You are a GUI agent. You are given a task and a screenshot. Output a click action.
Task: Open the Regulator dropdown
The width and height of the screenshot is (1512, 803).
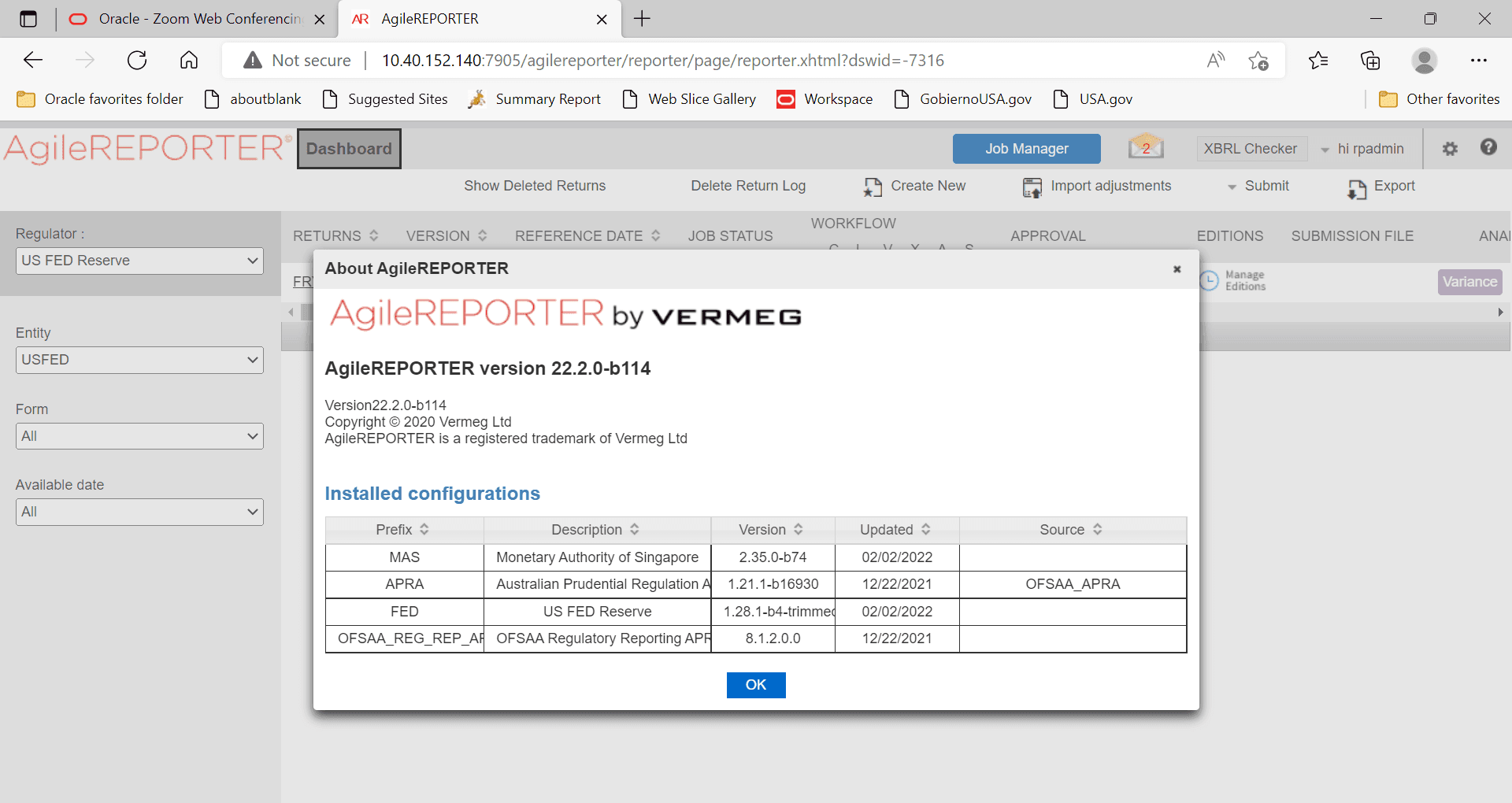pyautogui.click(x=139, y=261)
